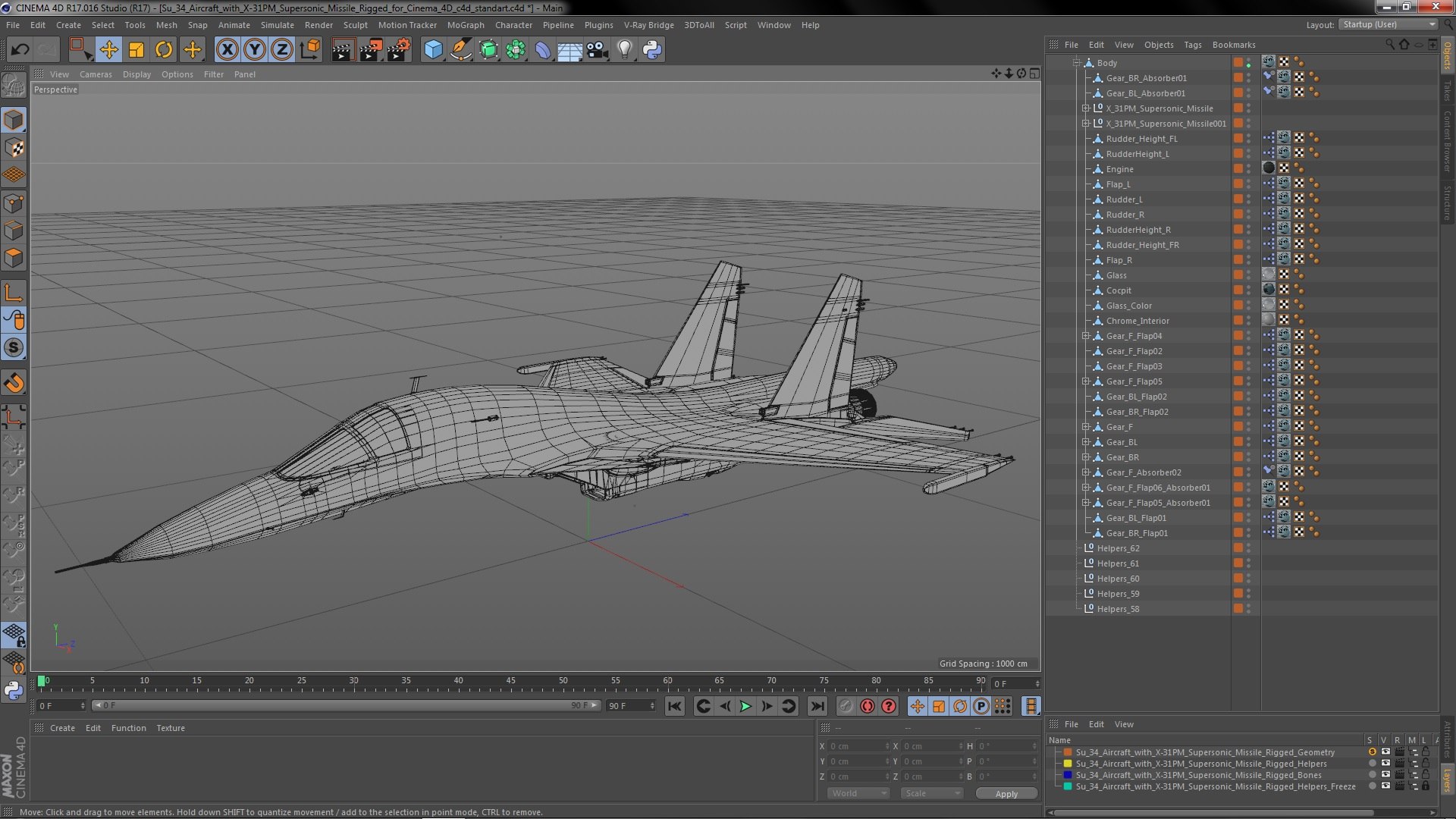Viewport: 1456px width, 819px height.
Task: Click the Bones layer blue color swatch
Action: [x=1068, y=775]
